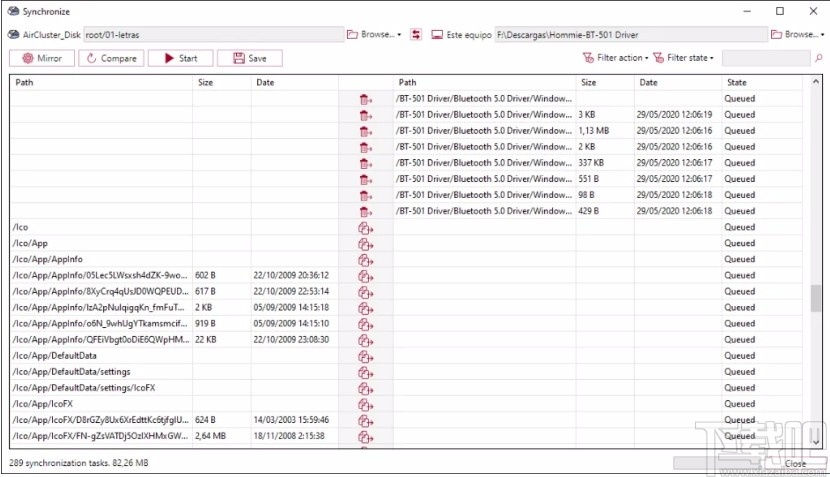Click the Mirror button
The height and width of the screenshot is (477, 830).
pos(42,58)
